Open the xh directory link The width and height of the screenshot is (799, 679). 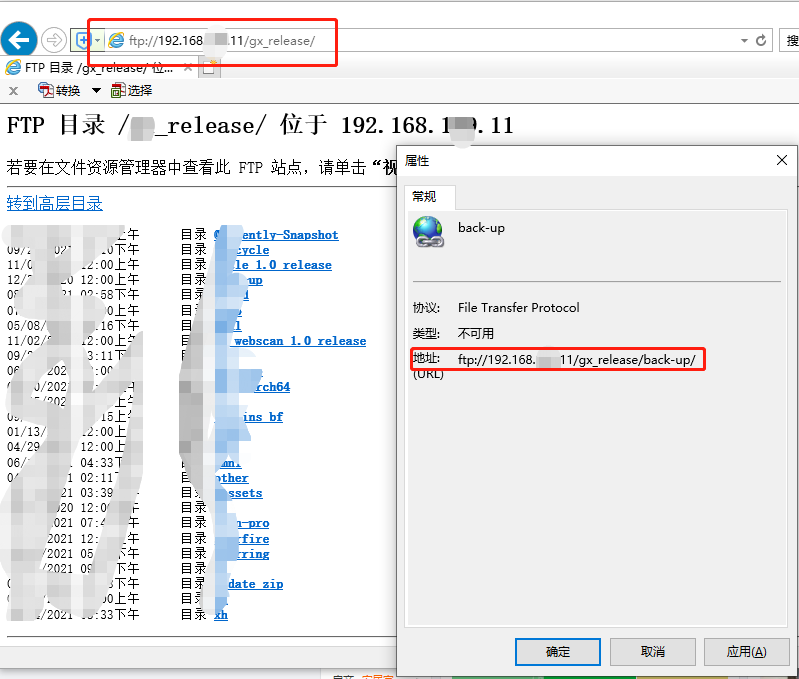point(221,615)
